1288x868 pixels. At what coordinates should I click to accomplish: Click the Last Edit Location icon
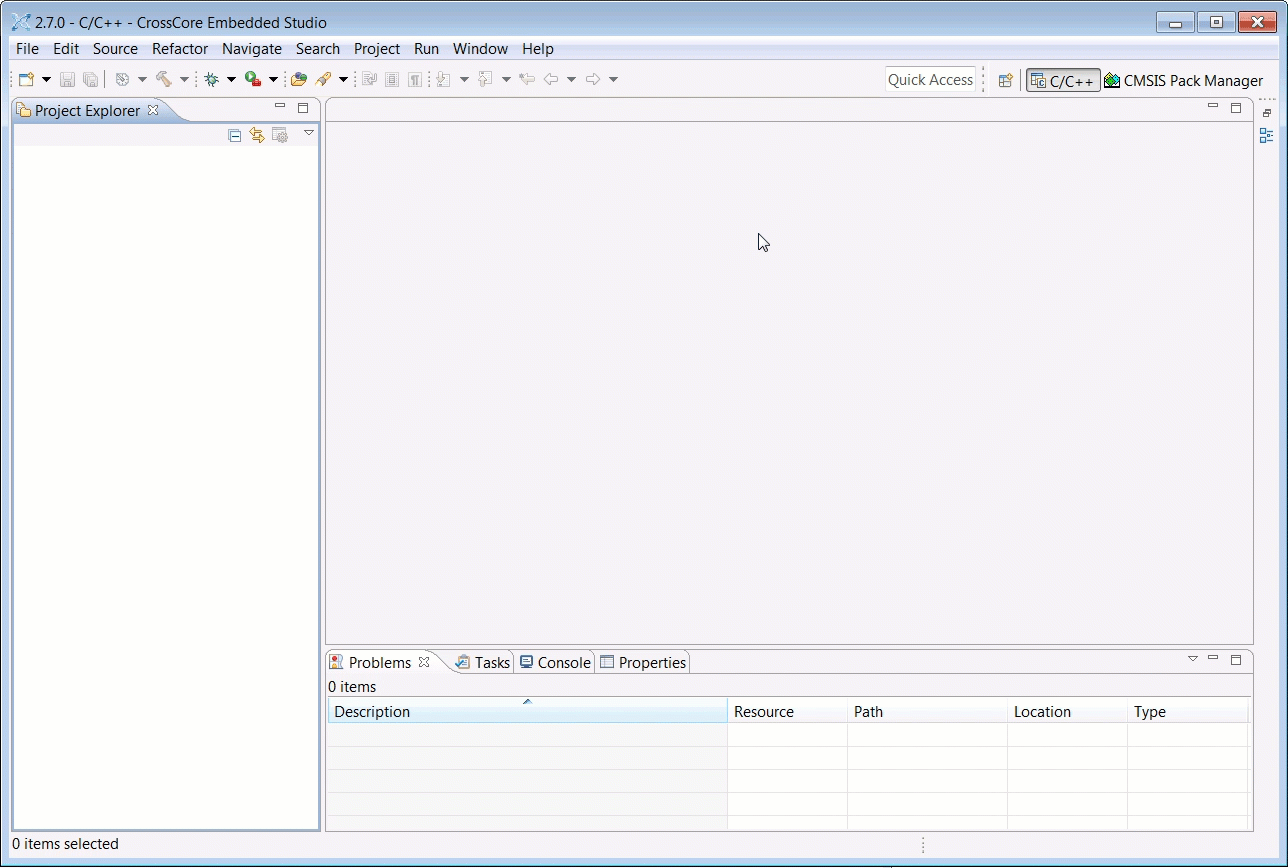click(527, 79)
